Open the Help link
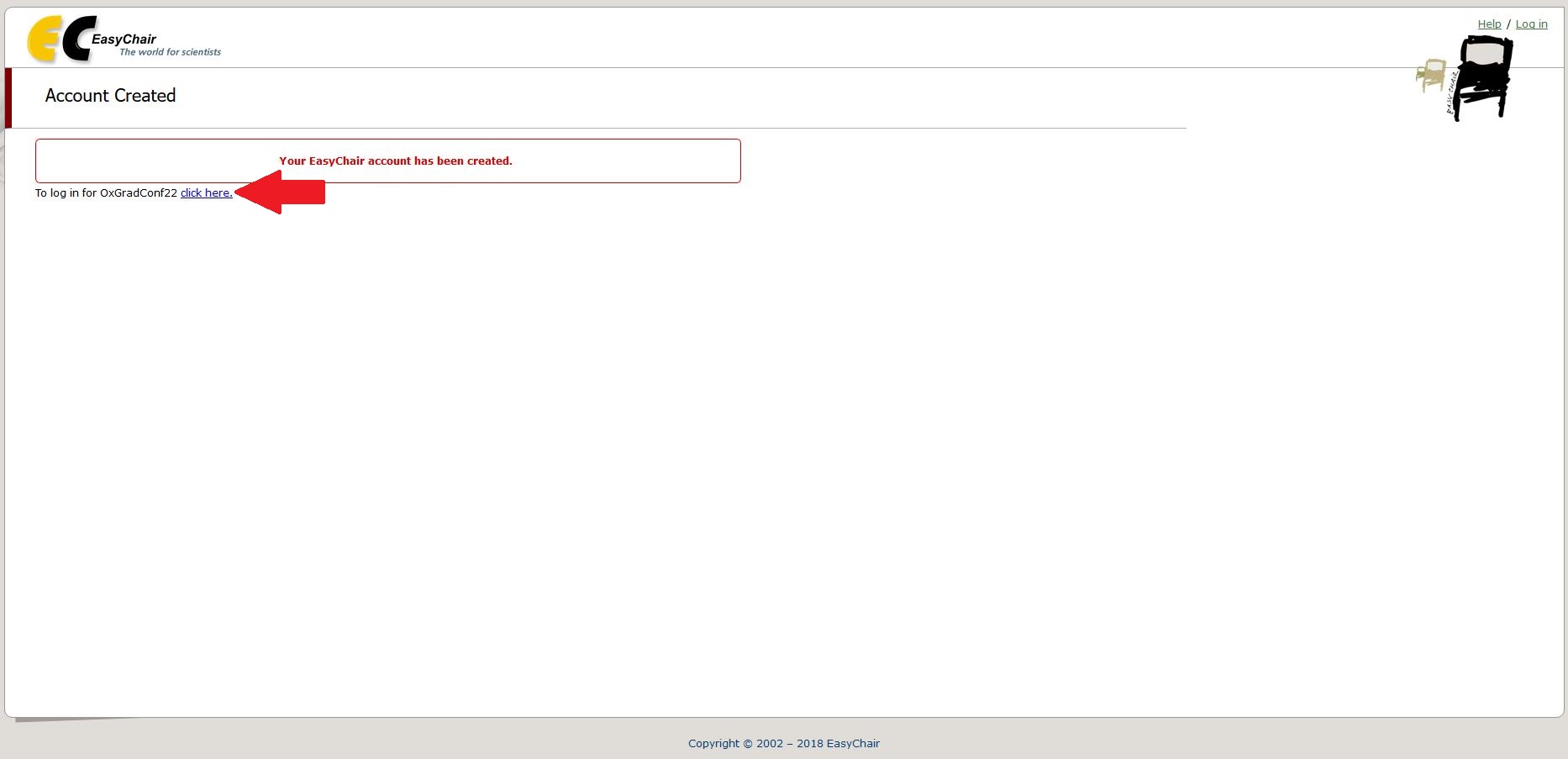This screenshot has width=1568, height=759. click(x=1489, y=24)
